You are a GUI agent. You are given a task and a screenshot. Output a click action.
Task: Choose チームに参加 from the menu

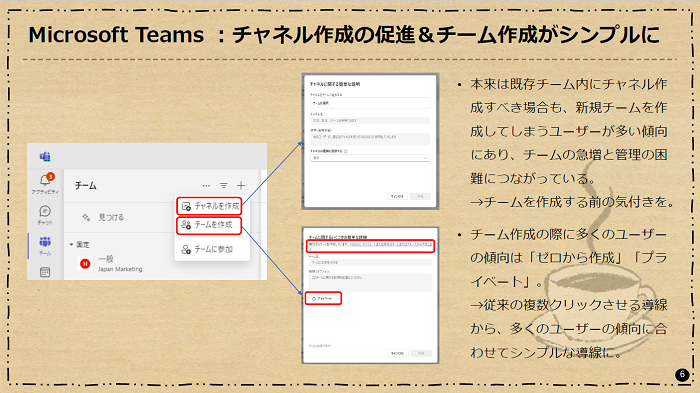(208, 249)
